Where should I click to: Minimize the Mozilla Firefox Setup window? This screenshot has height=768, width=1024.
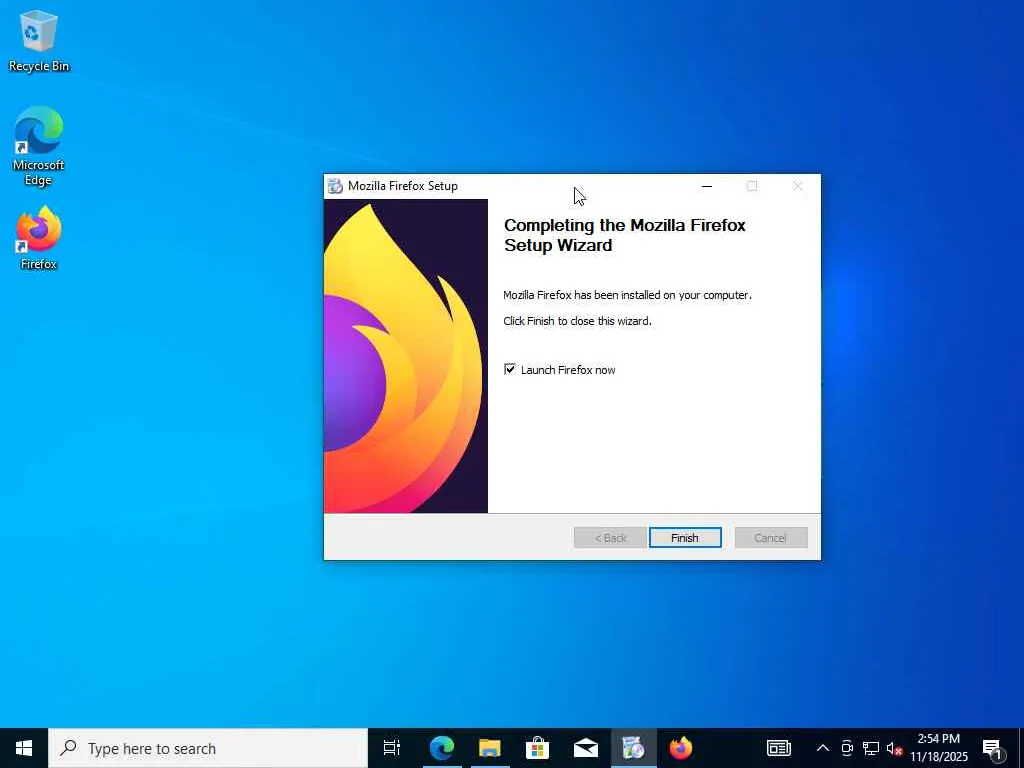(707, 186)
